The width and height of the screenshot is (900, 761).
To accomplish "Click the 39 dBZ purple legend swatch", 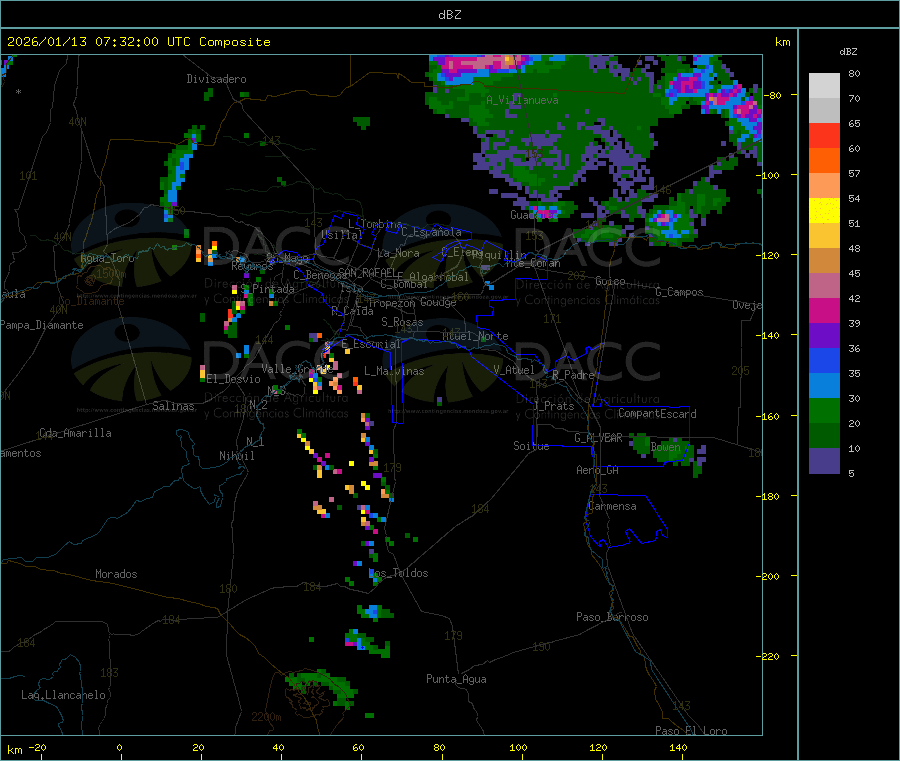I will click(x=824, y=336).
